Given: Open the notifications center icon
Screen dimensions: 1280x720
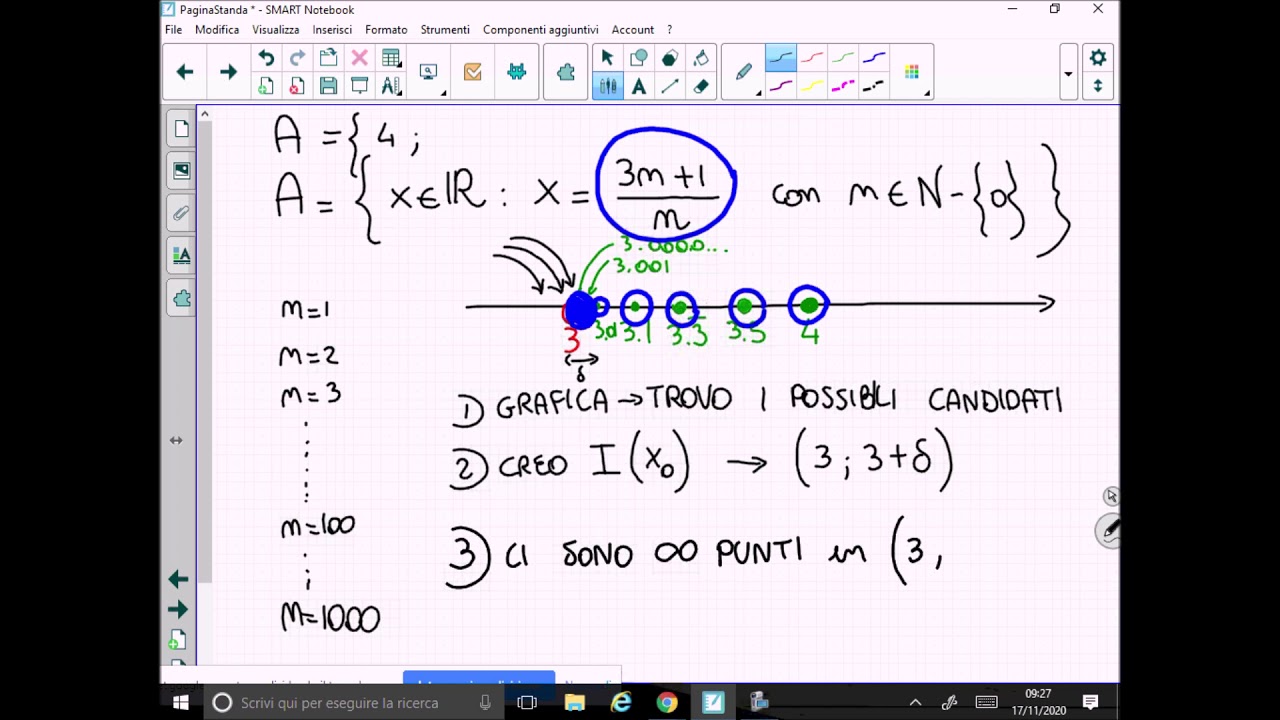Looking at the screenshot, I should pos(1091,702).
